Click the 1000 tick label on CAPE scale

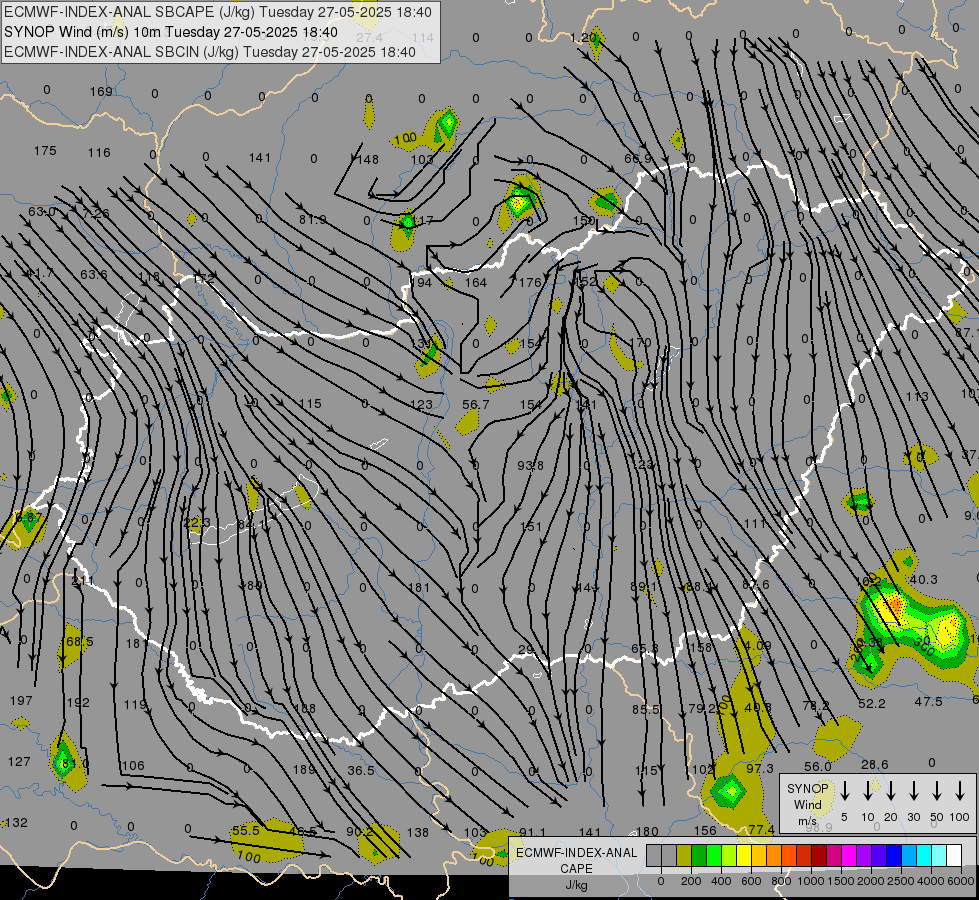(x=811, y=881)
